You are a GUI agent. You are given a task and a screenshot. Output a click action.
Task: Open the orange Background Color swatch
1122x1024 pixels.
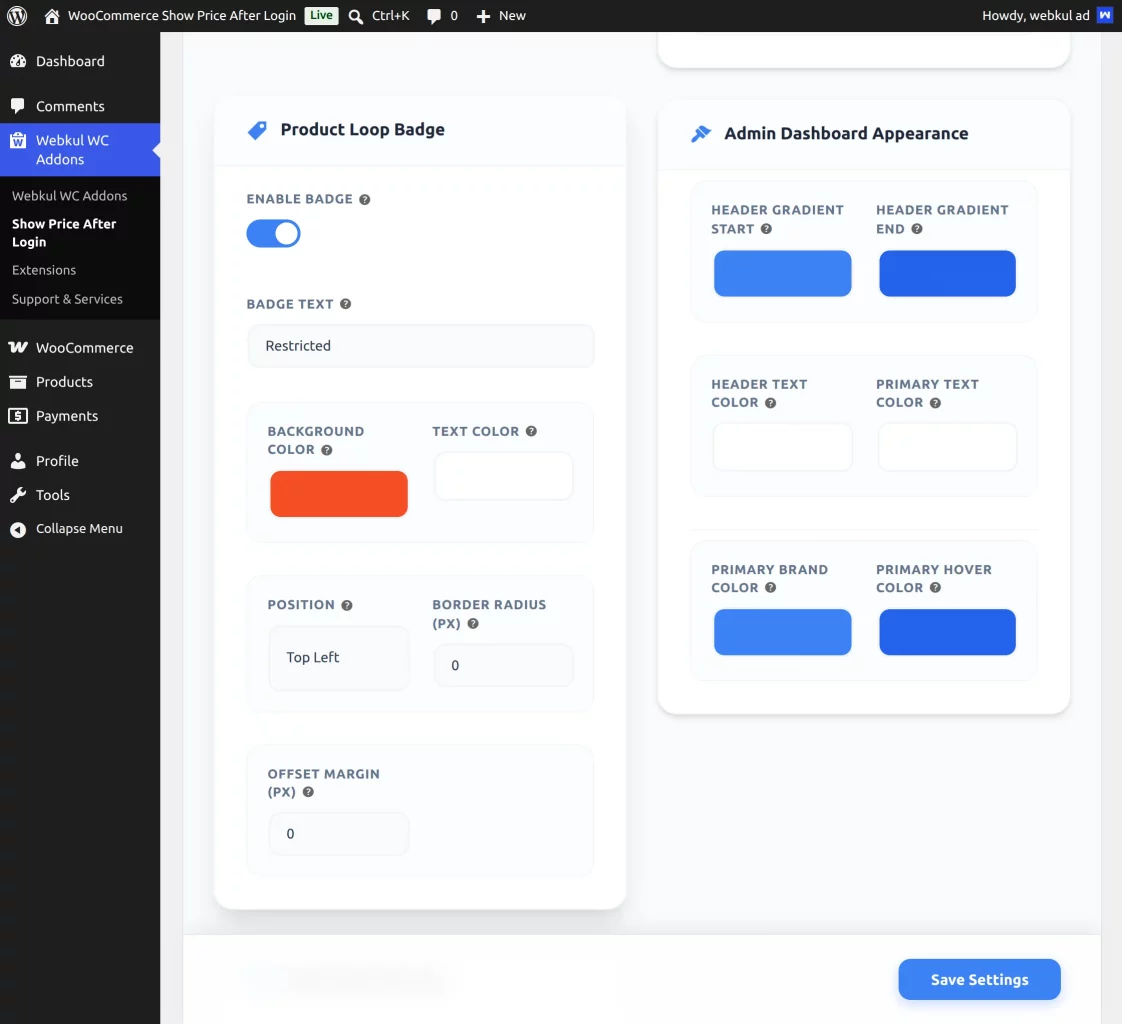point(339,494)
